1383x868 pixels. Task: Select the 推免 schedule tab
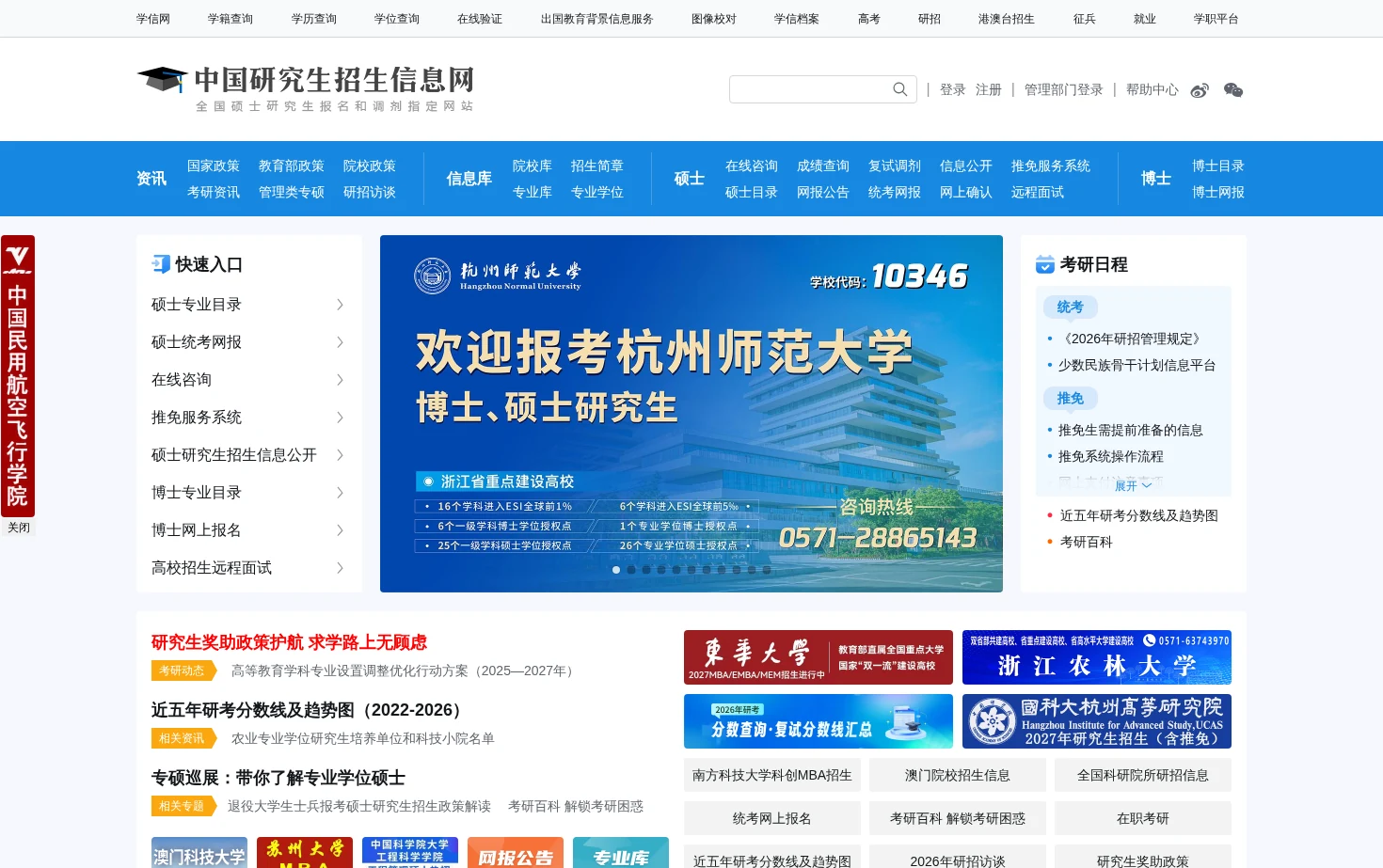1070,398
